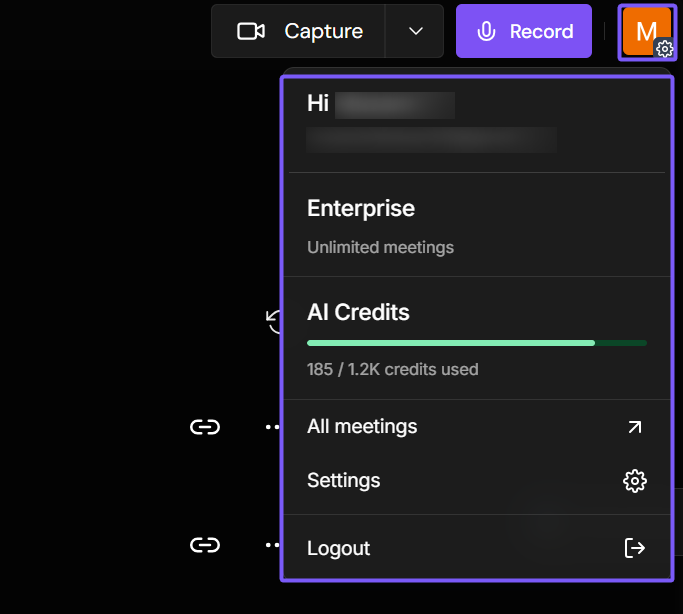
Task: Expand the Capture options dropdown arrow
Action: [416, 31]
